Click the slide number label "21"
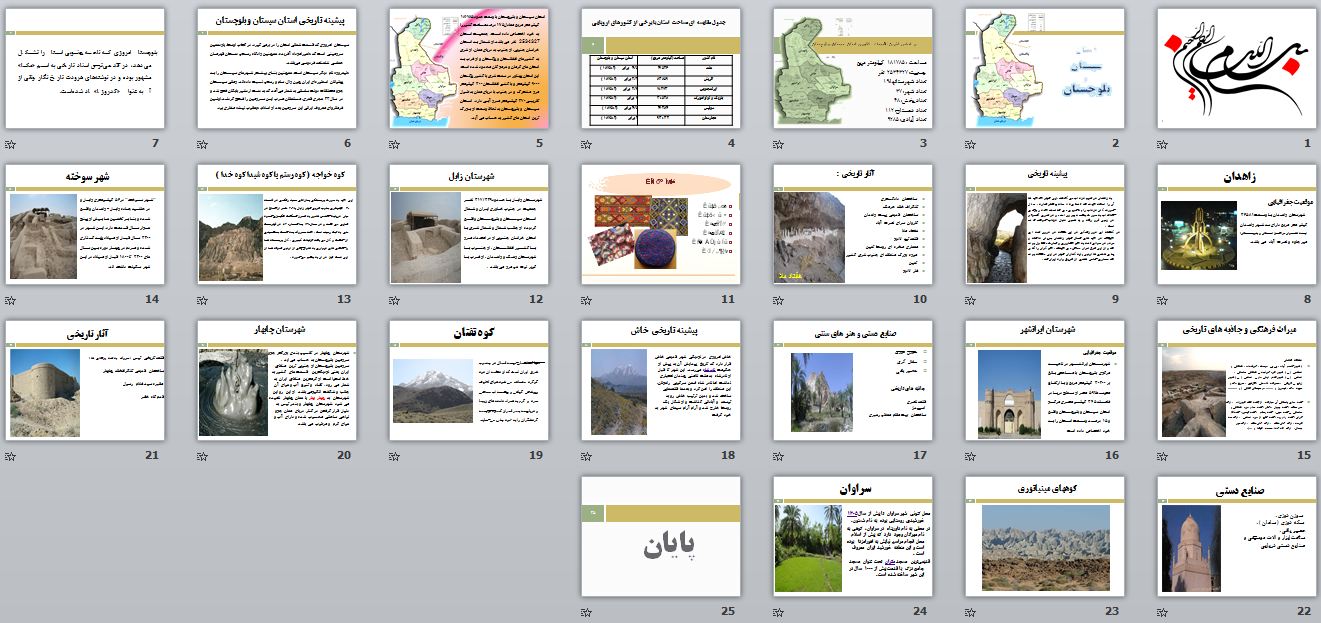Screen dimensions: 1321x623 pyautogui.click(x=151, y=456)
